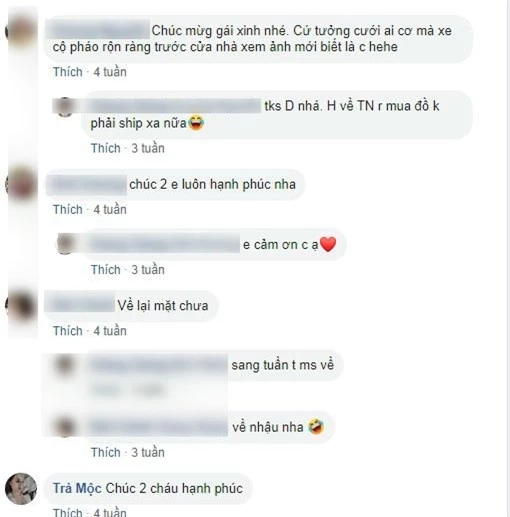This screenshot has width=510, height=517.
Task: Open small avatar on 'về nhậu nha' reply
Action: [64, 427]
